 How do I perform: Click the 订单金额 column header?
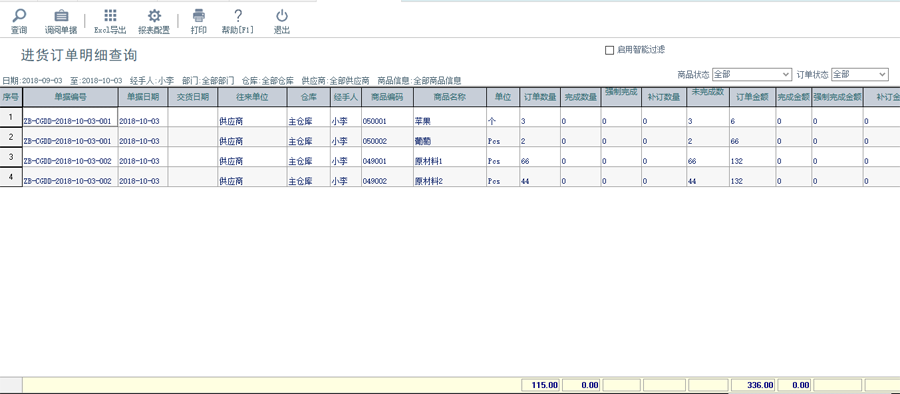click(x=752, y=97)
